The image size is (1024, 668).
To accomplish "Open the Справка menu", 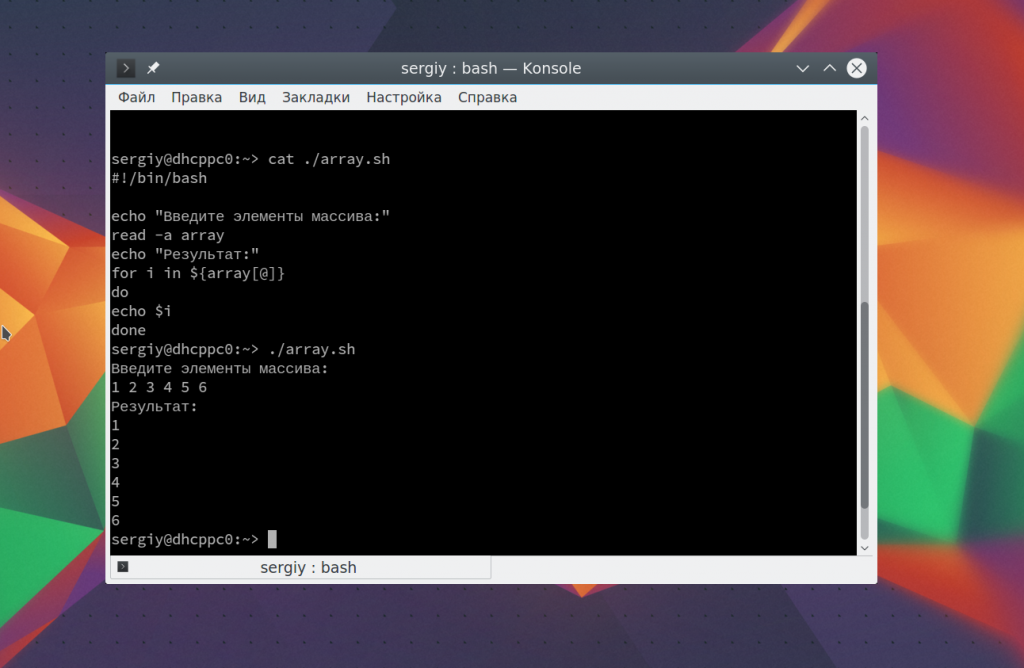I will click(x=487, y=97).
